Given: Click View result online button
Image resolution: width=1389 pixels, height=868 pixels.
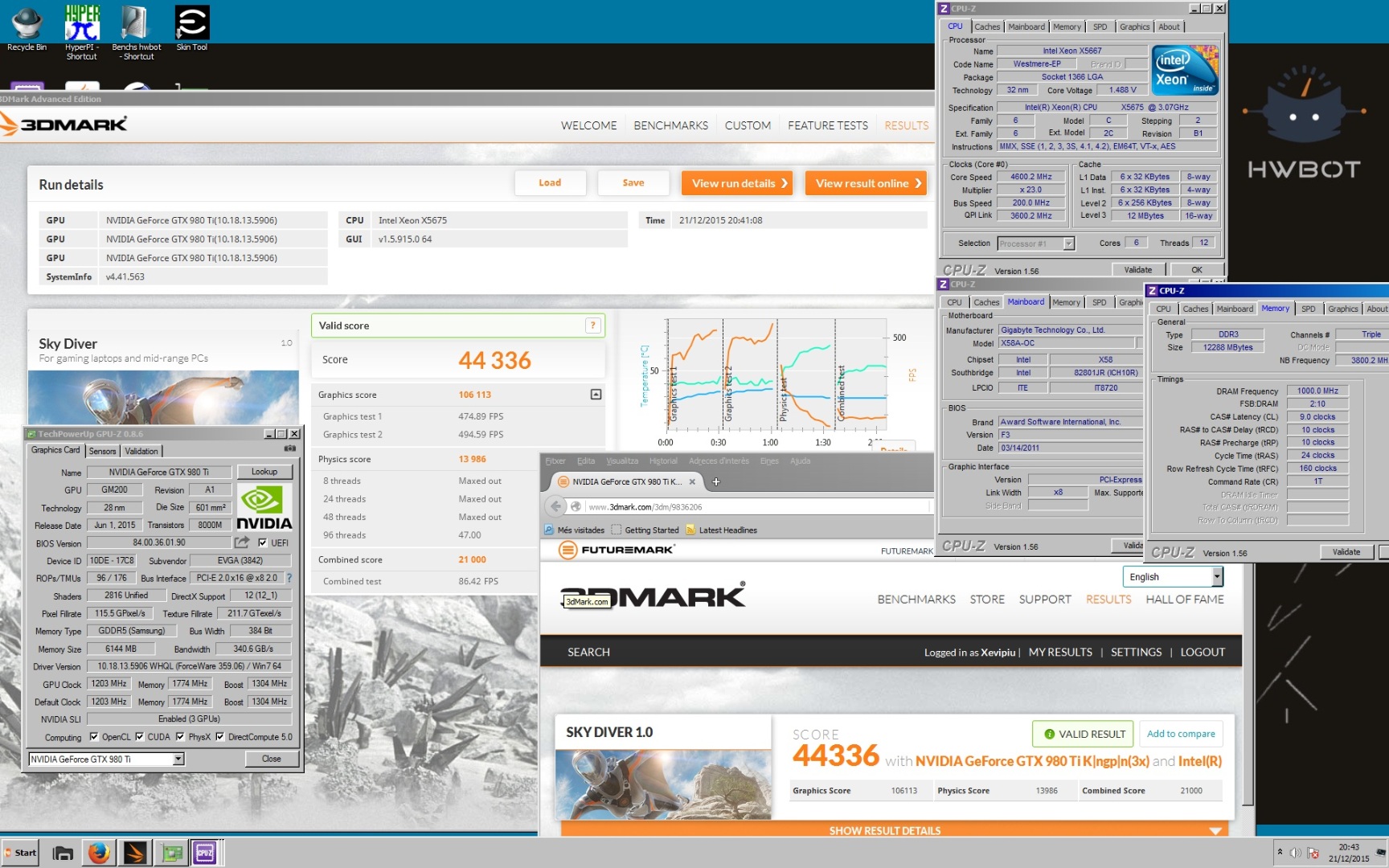Looking at the screenshot, I should point(866,183).
